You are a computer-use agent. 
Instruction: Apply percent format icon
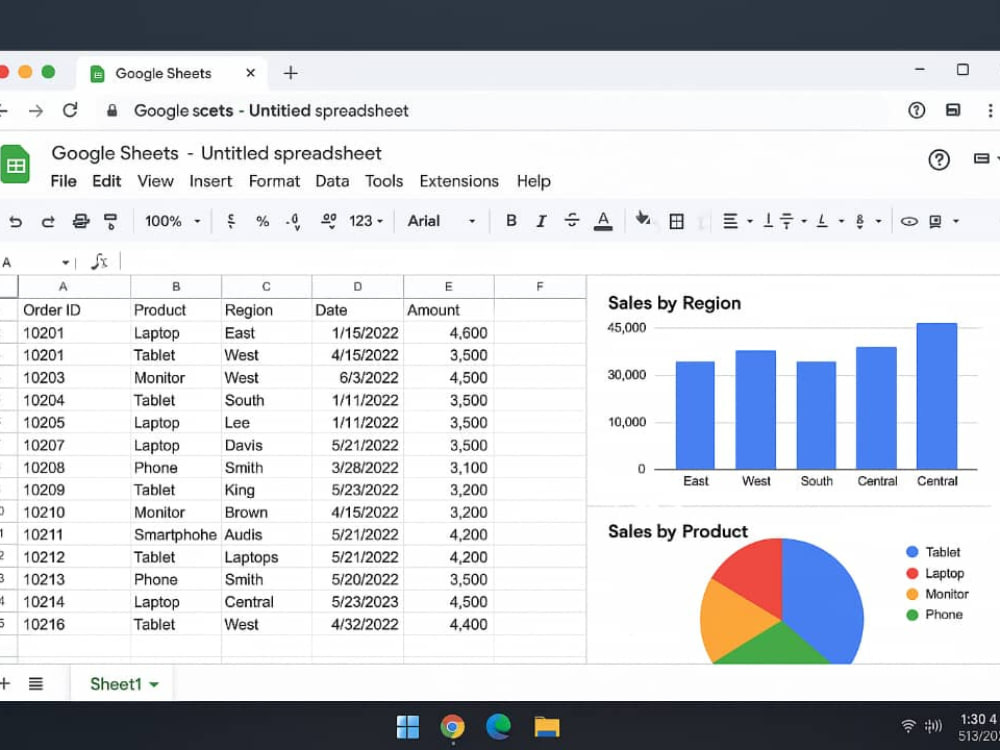262,221
